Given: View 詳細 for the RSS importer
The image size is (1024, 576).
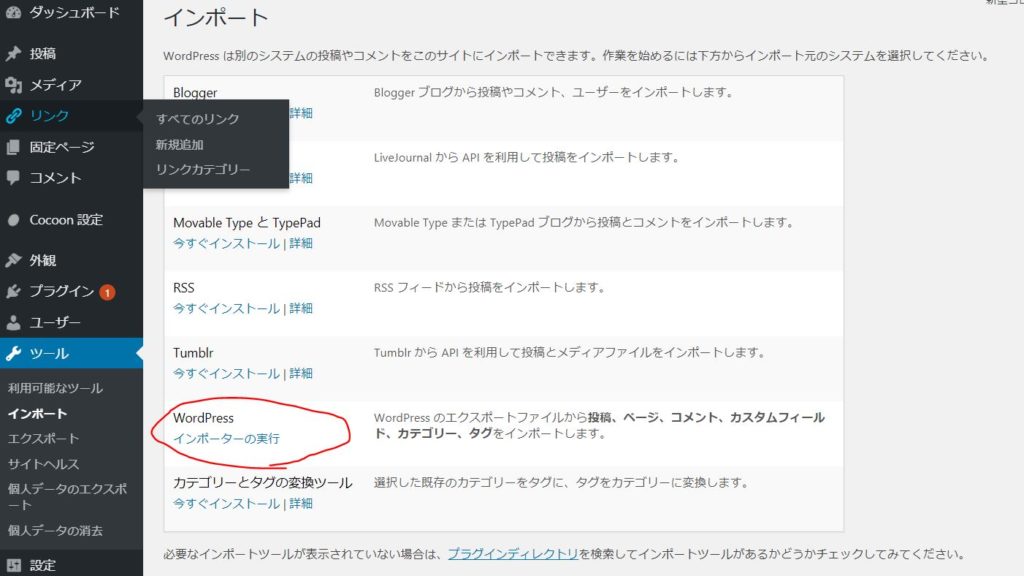Looking at the screenshot, I should tap(300, 308).
